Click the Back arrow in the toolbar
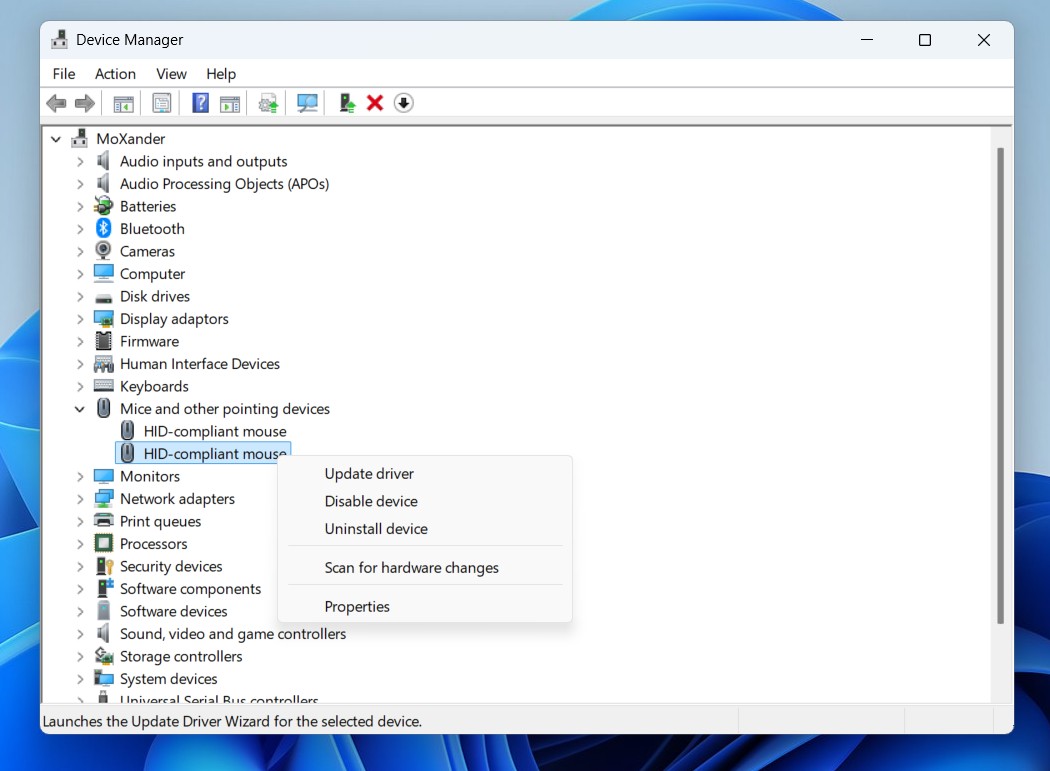Viewport: 1050px width, 771px height. coord(56,103)
